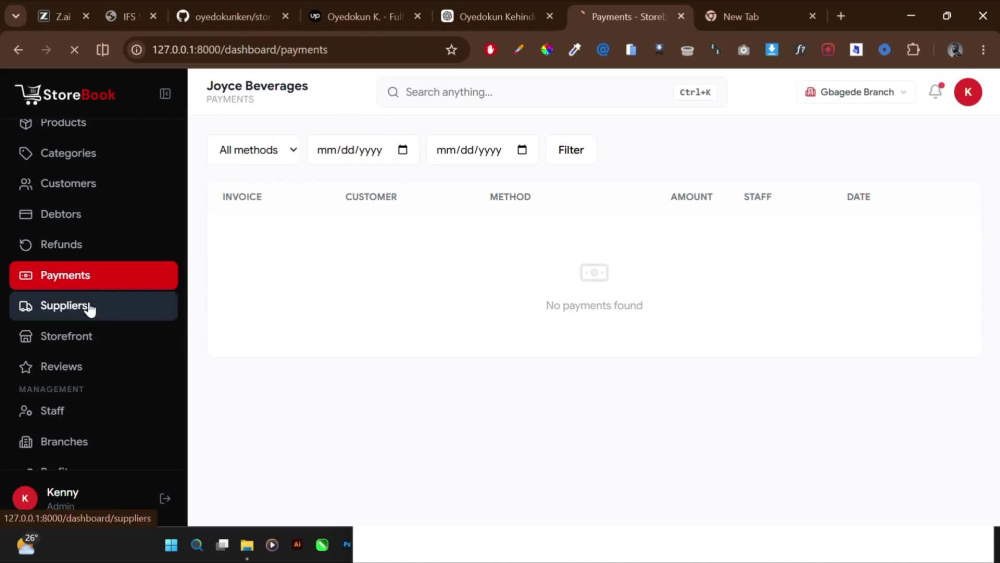Open the Gbagede Branch selector
The image size is (1000, 563).
[856, 92]
